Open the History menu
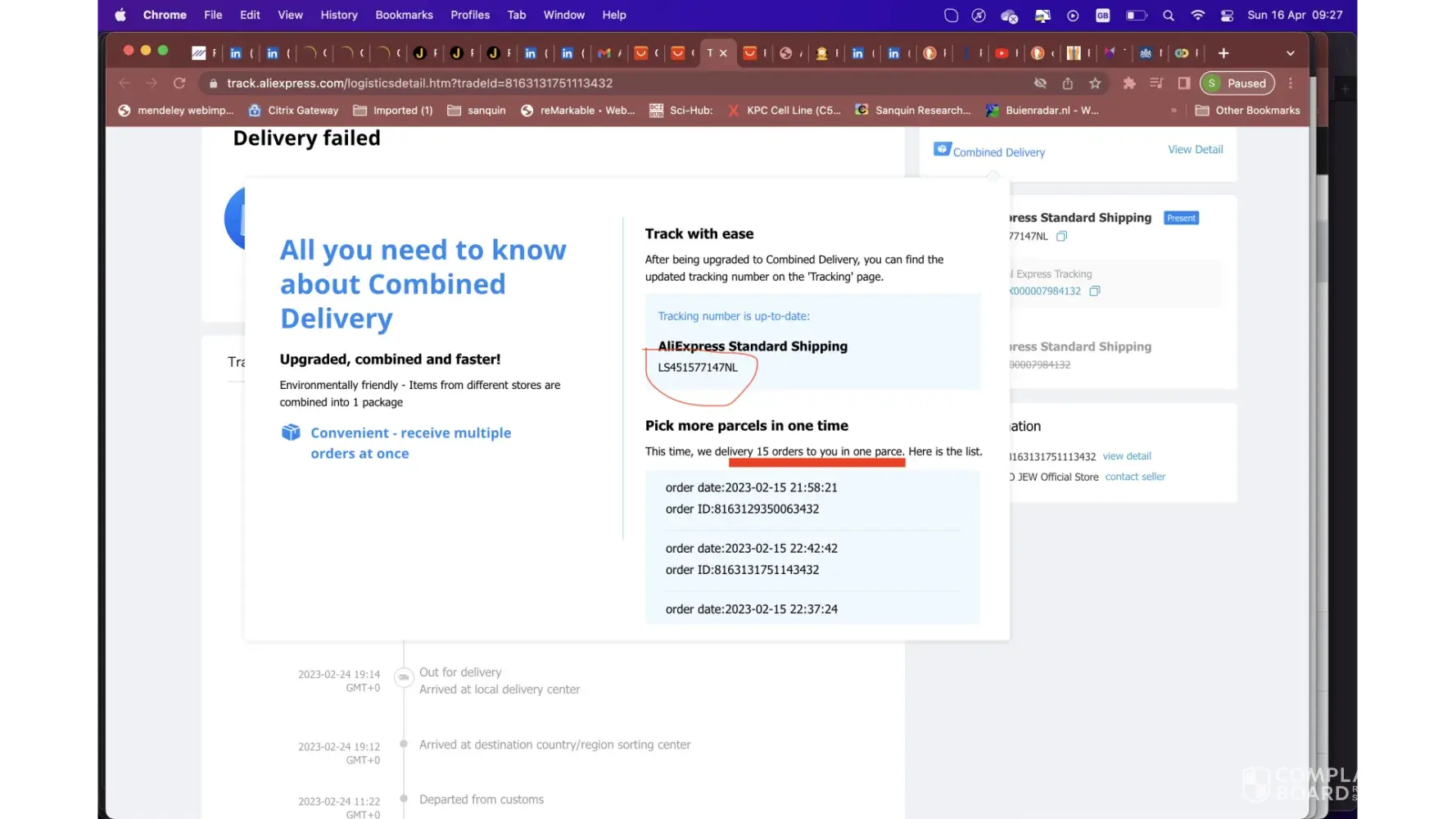 (x=339, y=15)
